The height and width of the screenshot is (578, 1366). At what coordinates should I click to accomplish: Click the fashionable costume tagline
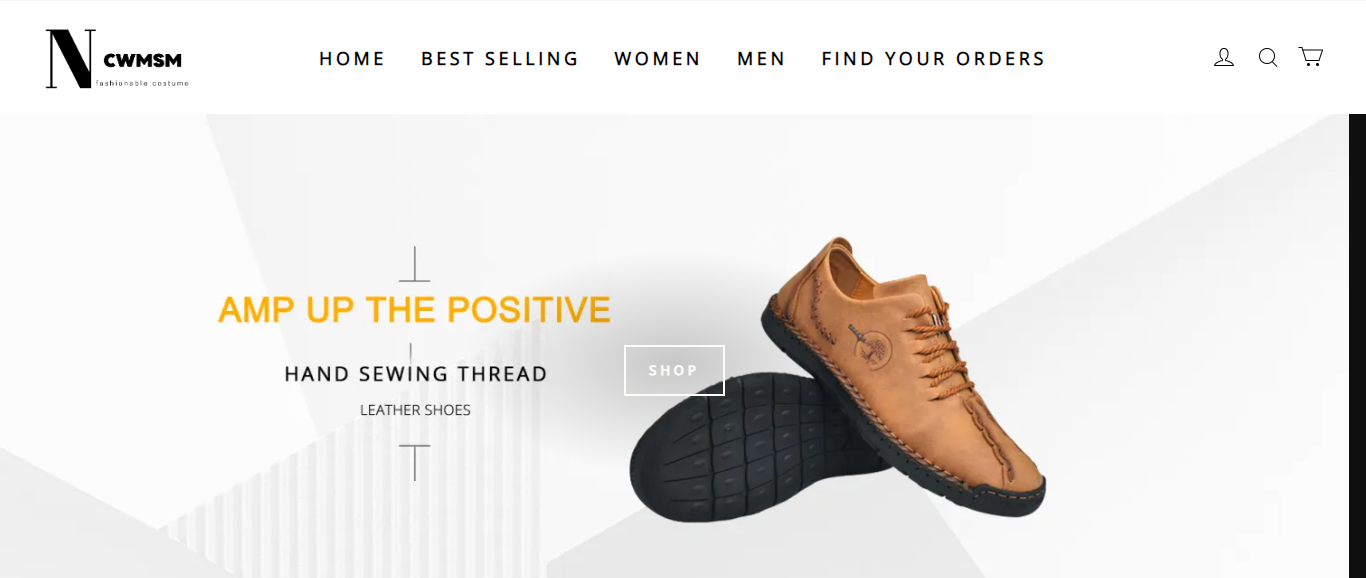point(142,83)
